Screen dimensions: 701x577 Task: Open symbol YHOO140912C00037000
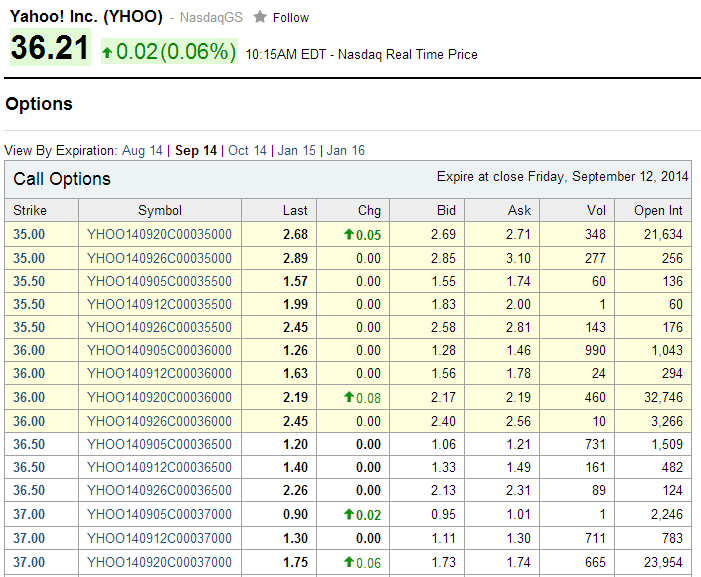(x=160, y=538)
